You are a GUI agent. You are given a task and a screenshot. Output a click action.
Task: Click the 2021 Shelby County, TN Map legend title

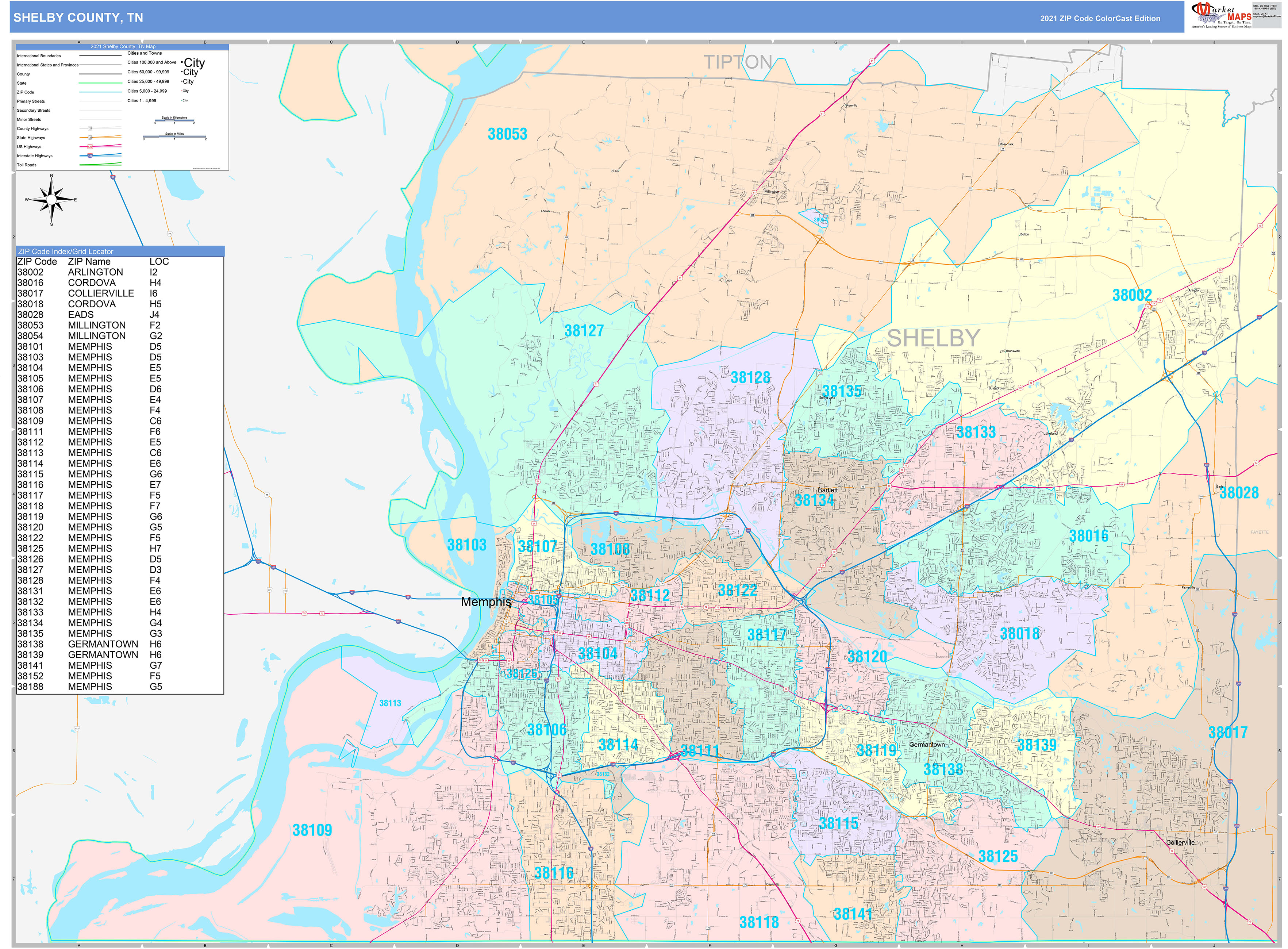tap(122, 46)
